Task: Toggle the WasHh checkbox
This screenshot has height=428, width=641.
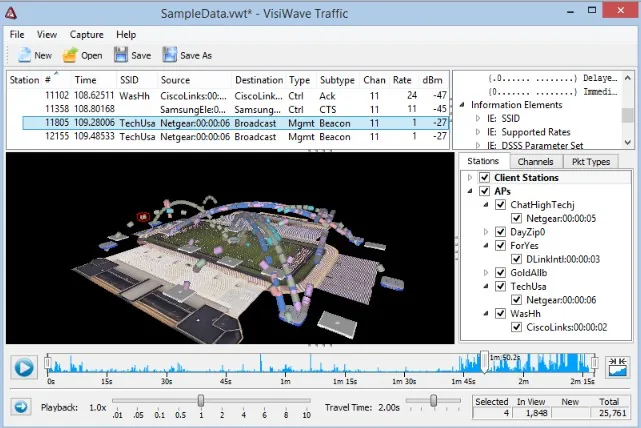Action: [x=500, y=314]
